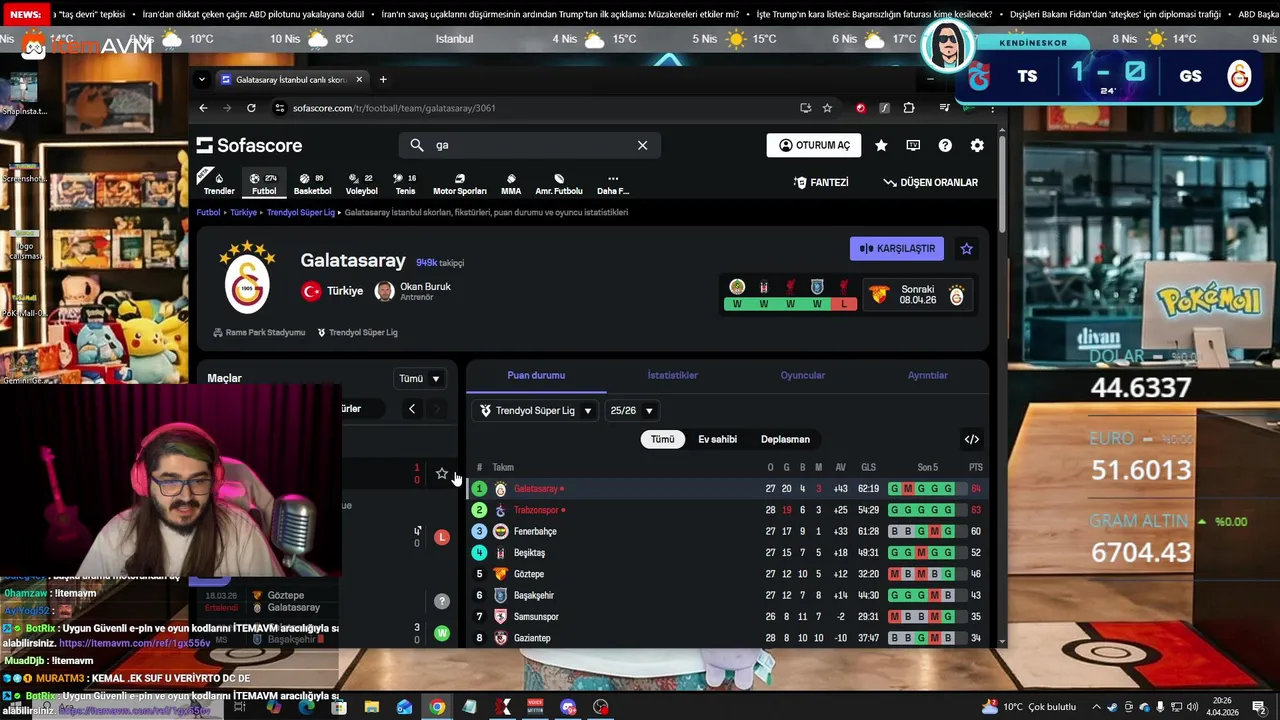Open the Başakşehir row in standings
Image resolution: width=1280 pixels, height=720 pixels.
727,595
